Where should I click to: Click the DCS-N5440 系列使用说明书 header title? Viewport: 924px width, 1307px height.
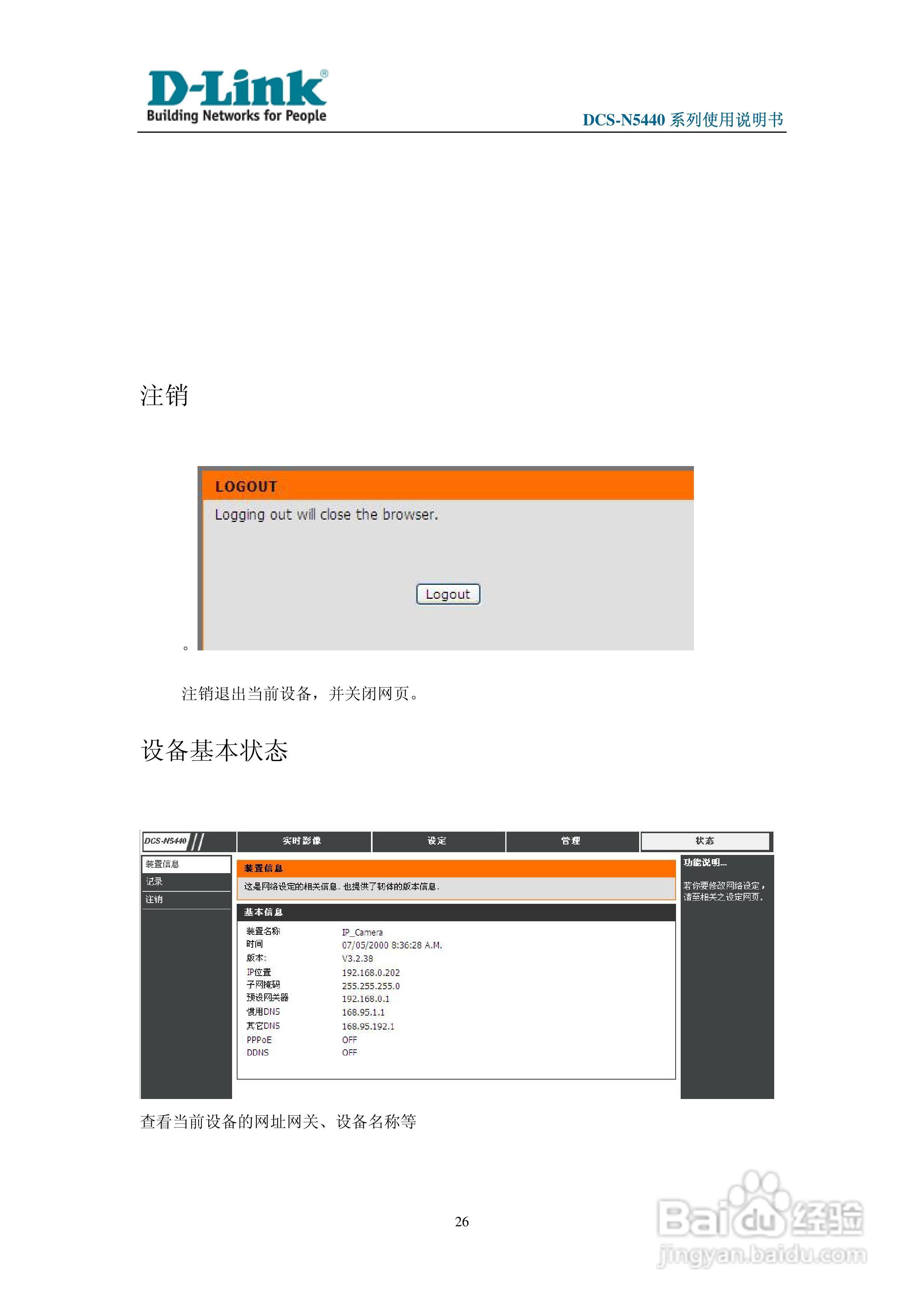coord(683,120)
